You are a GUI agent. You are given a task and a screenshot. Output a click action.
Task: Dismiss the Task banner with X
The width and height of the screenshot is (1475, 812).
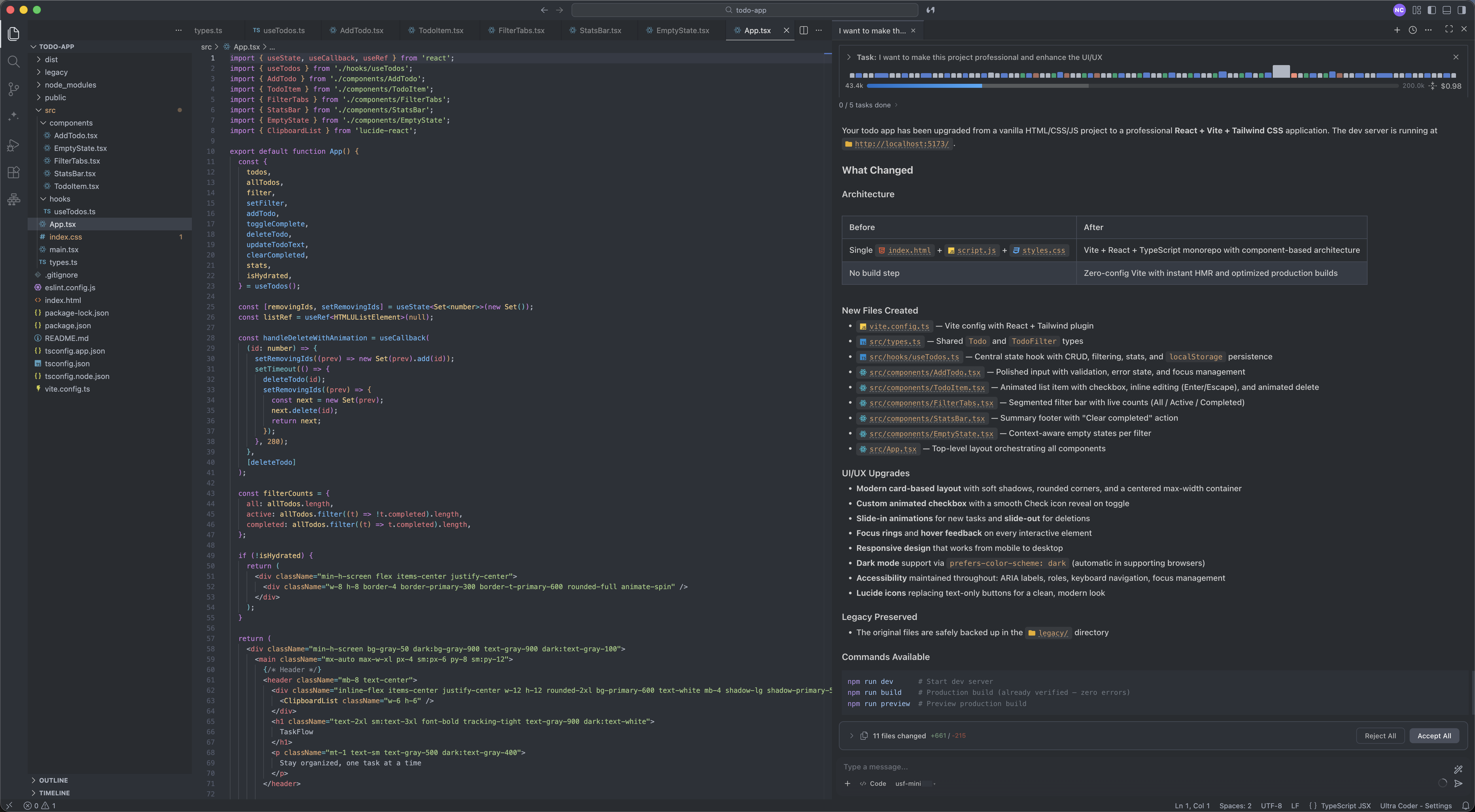(1455, 57)
